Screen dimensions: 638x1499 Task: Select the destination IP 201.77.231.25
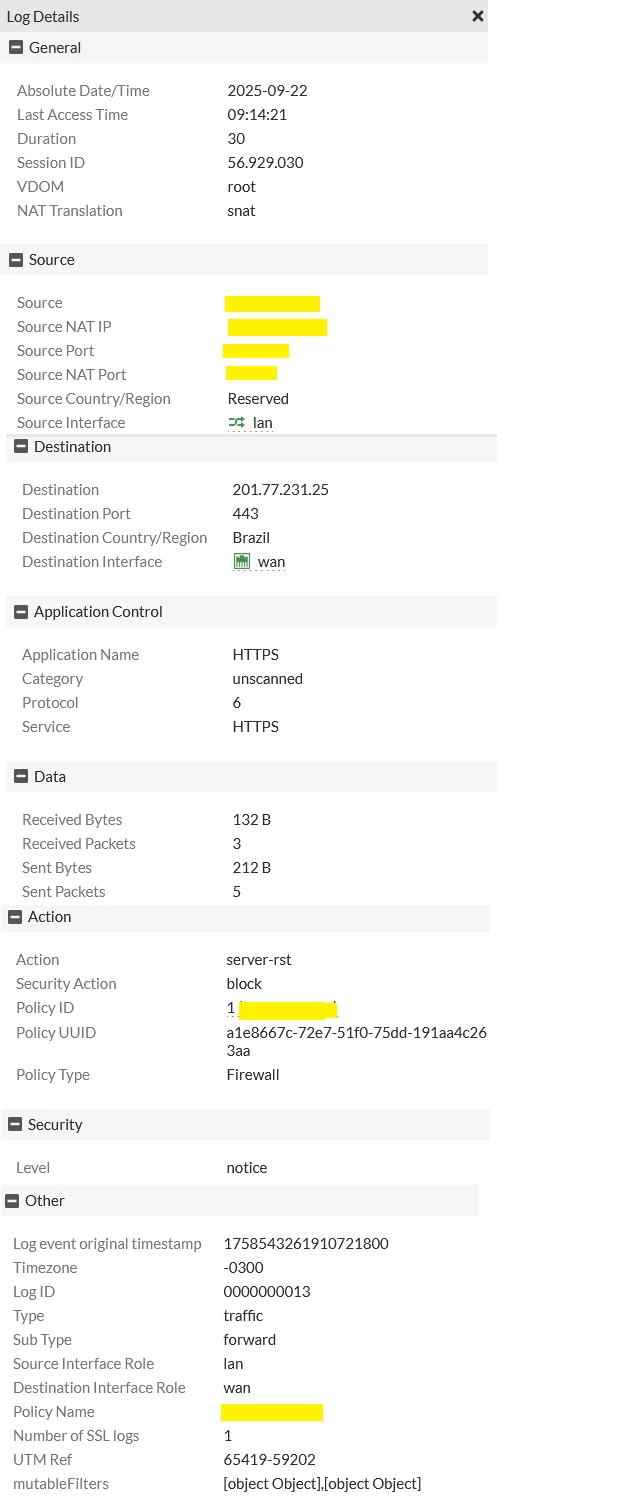[280, 490]
